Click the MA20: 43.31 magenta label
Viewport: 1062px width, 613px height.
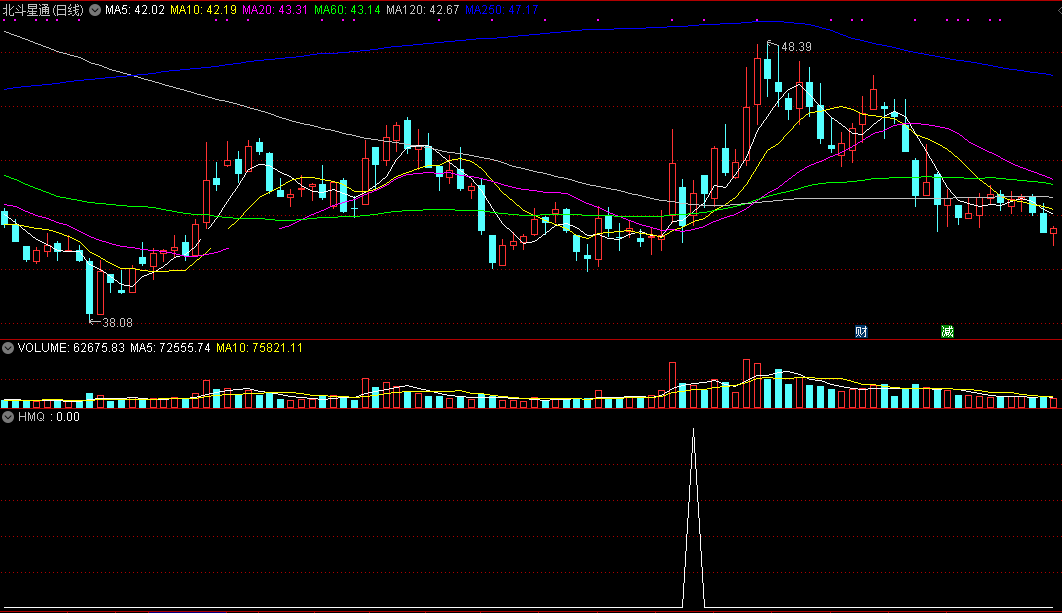(275, 10)
